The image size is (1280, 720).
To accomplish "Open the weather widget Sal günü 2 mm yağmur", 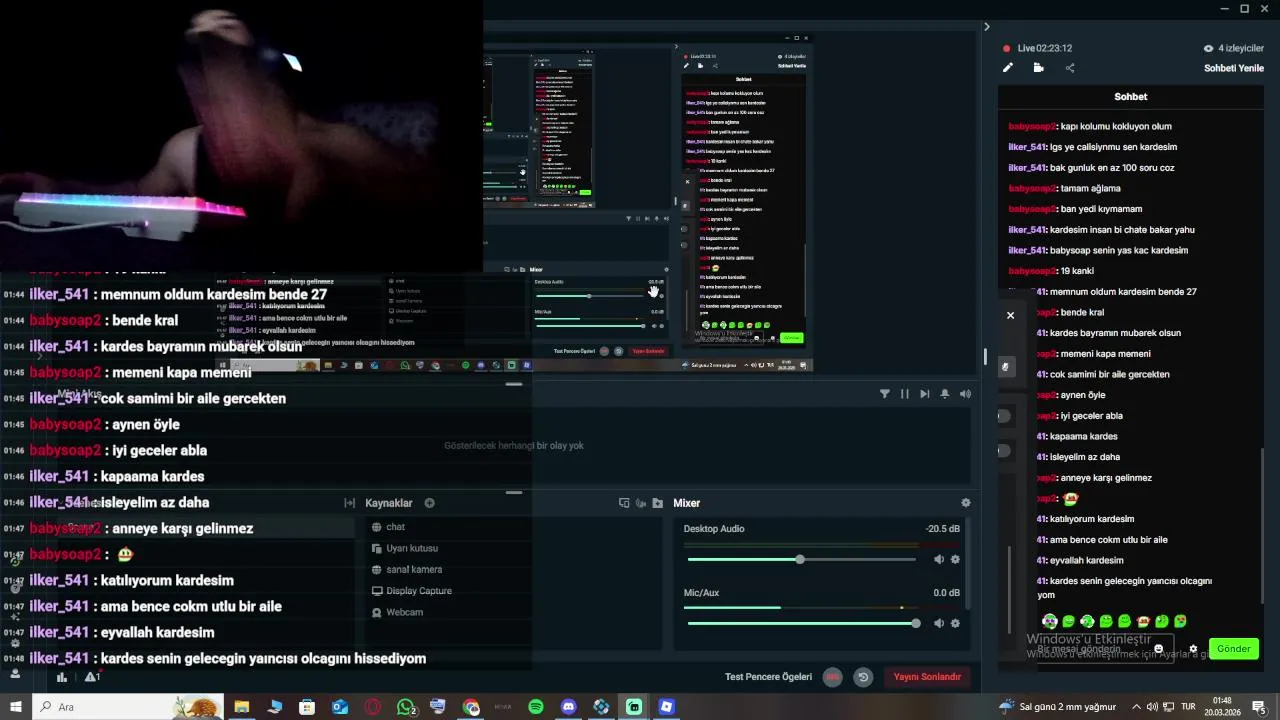I will click(x=1057, y=707).
